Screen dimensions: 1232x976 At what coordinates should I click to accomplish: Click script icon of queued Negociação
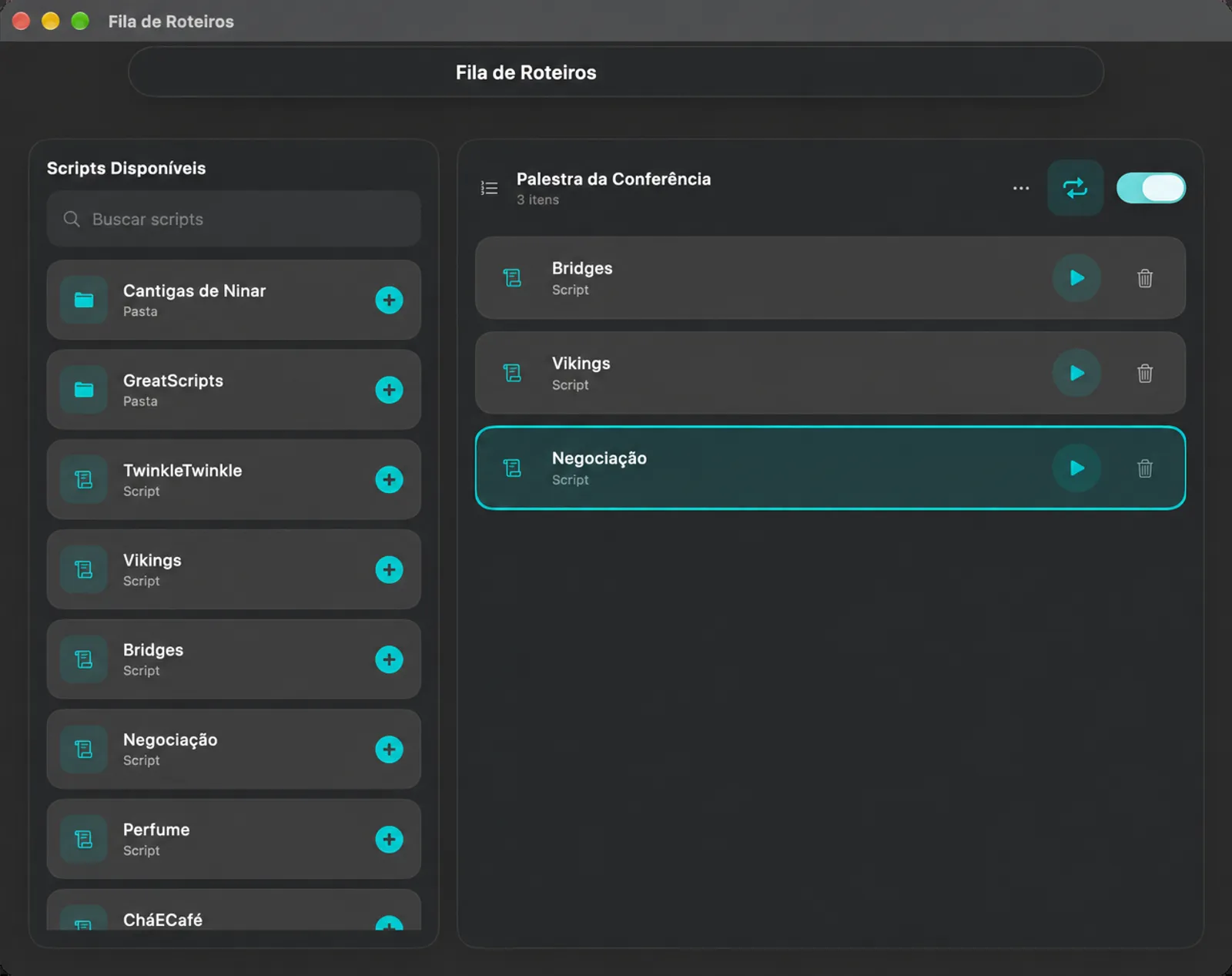[512, 468]
